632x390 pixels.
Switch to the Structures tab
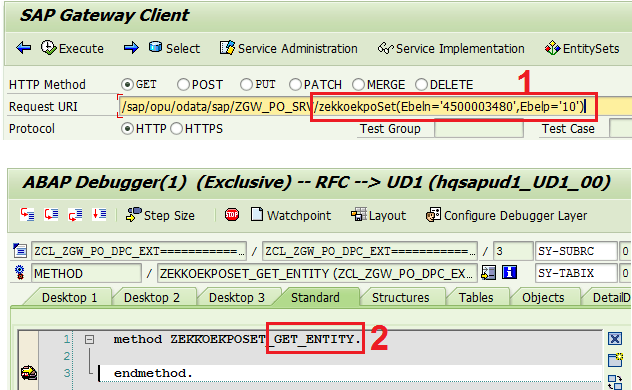click(401, 297)
